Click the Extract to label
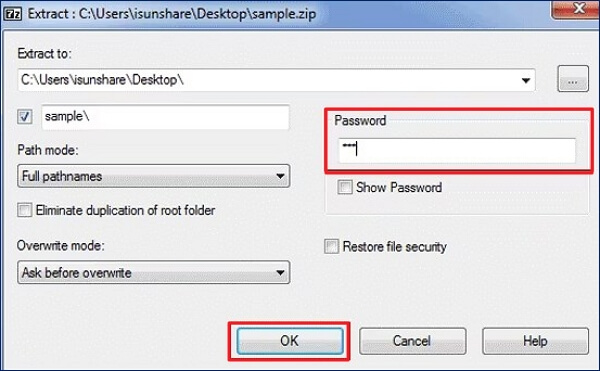 pos(44,54)
